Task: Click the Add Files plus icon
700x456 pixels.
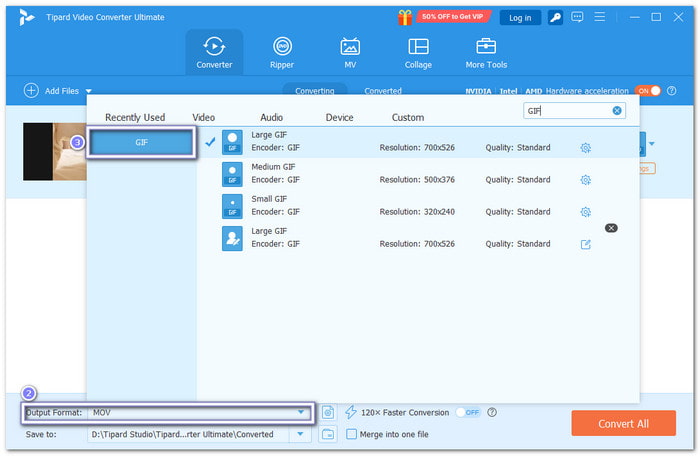Action: click(31, 91)
